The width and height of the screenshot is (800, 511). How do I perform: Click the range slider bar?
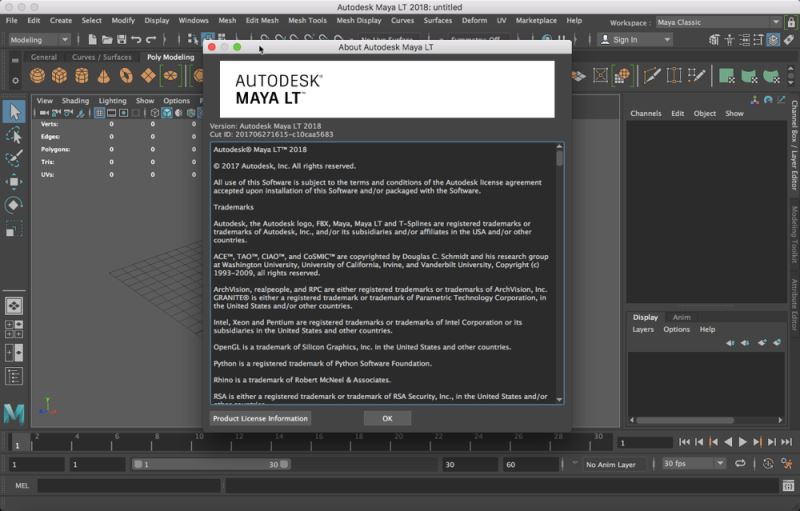(x=211, y=464)
